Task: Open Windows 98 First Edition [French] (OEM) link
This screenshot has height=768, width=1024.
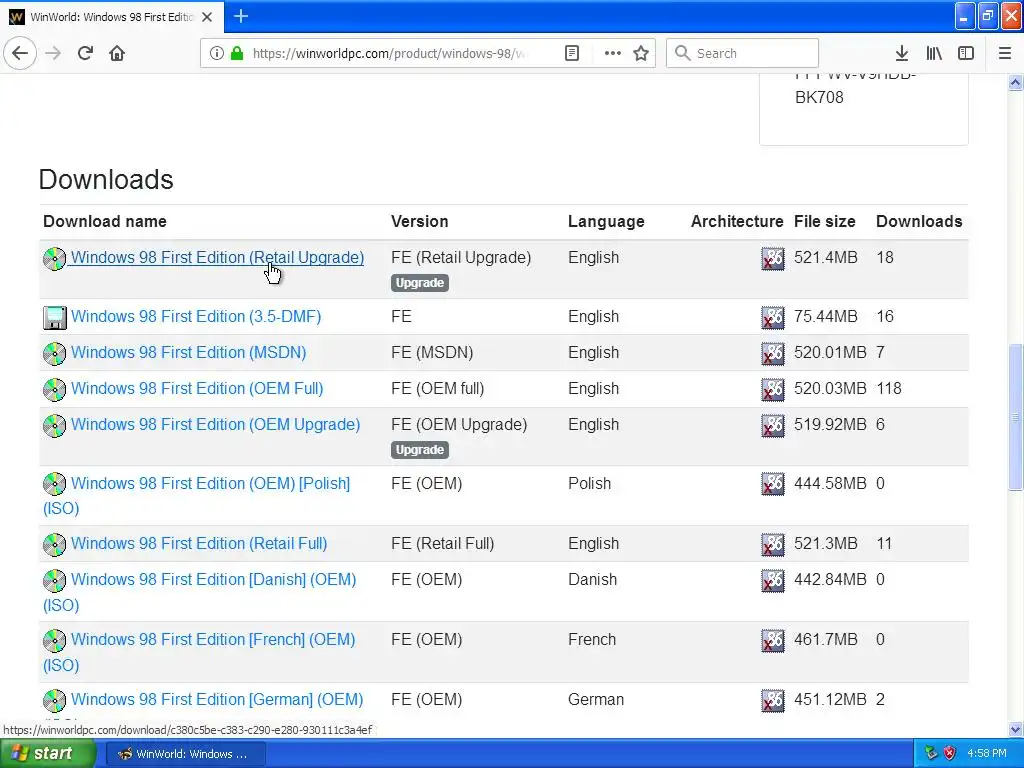Action: click(213, 639)
